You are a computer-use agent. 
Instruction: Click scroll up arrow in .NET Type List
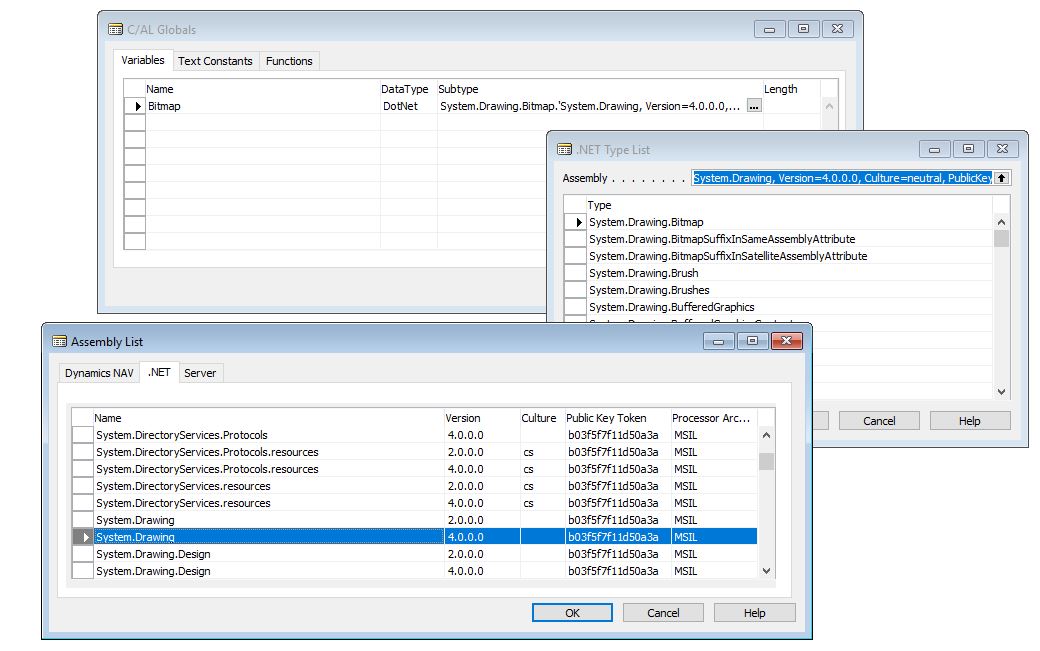click(1002, 222)
